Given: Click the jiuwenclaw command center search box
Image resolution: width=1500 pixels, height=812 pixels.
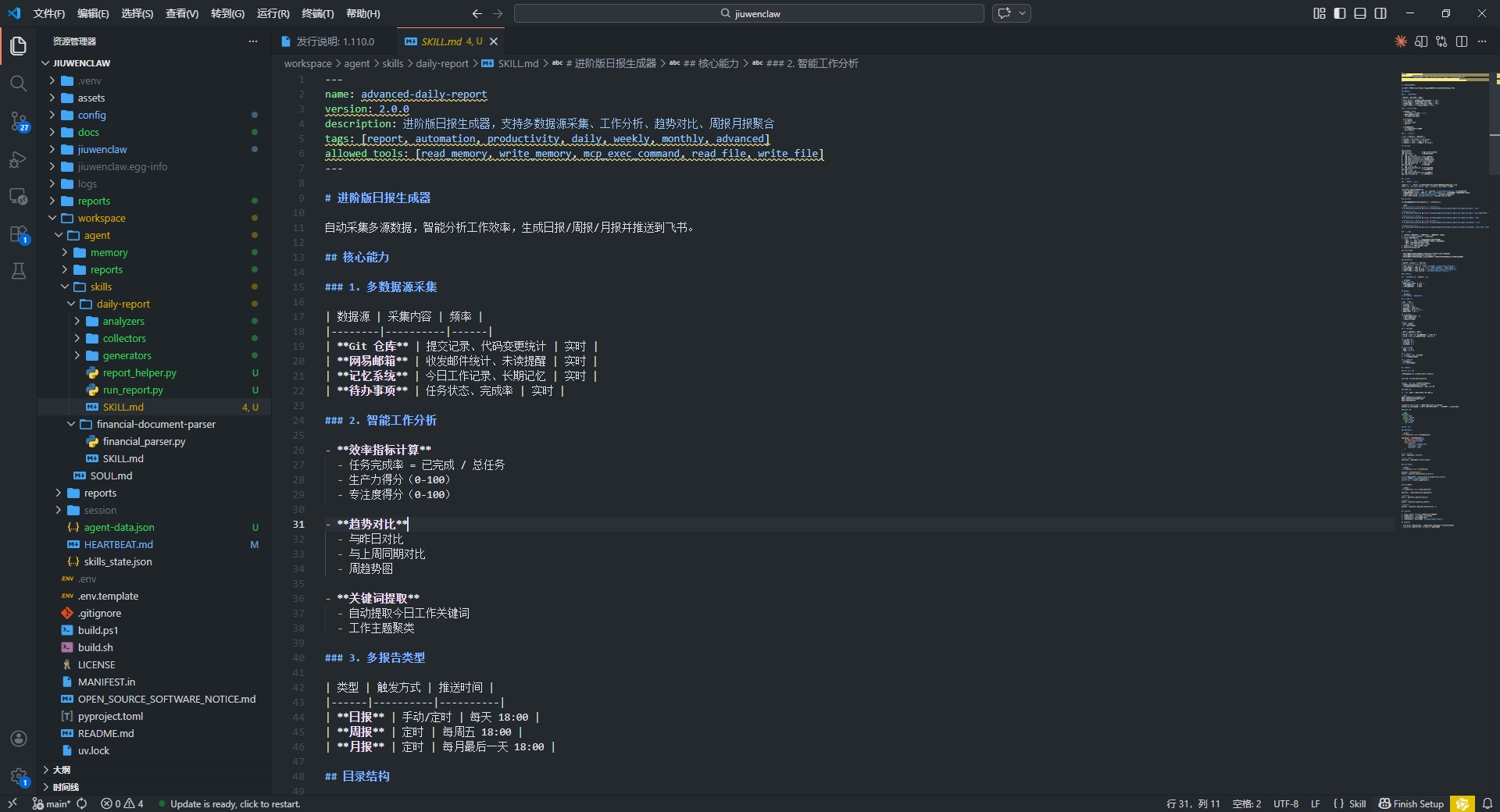Looking at the screenshot, I should [749, 13].
